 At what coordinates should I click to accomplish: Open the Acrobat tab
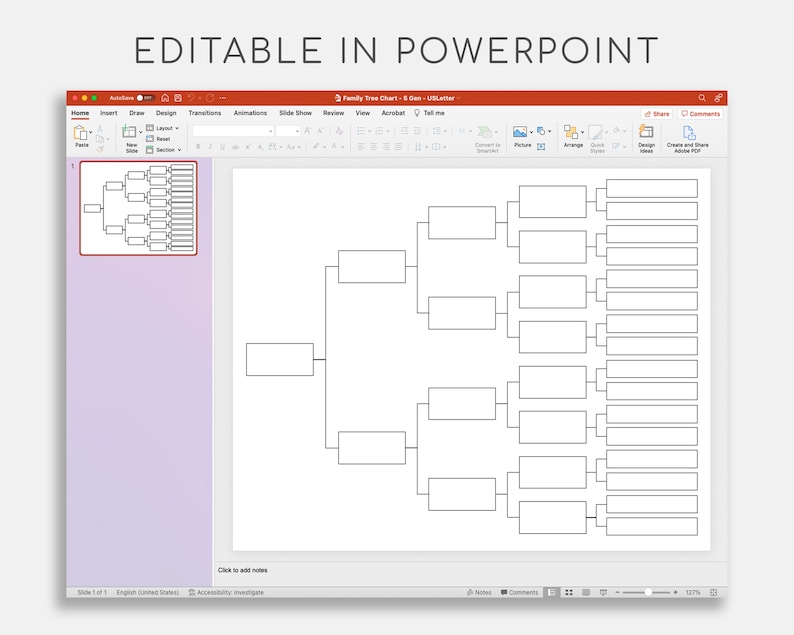pyautogui.click(x=393, y=113)
